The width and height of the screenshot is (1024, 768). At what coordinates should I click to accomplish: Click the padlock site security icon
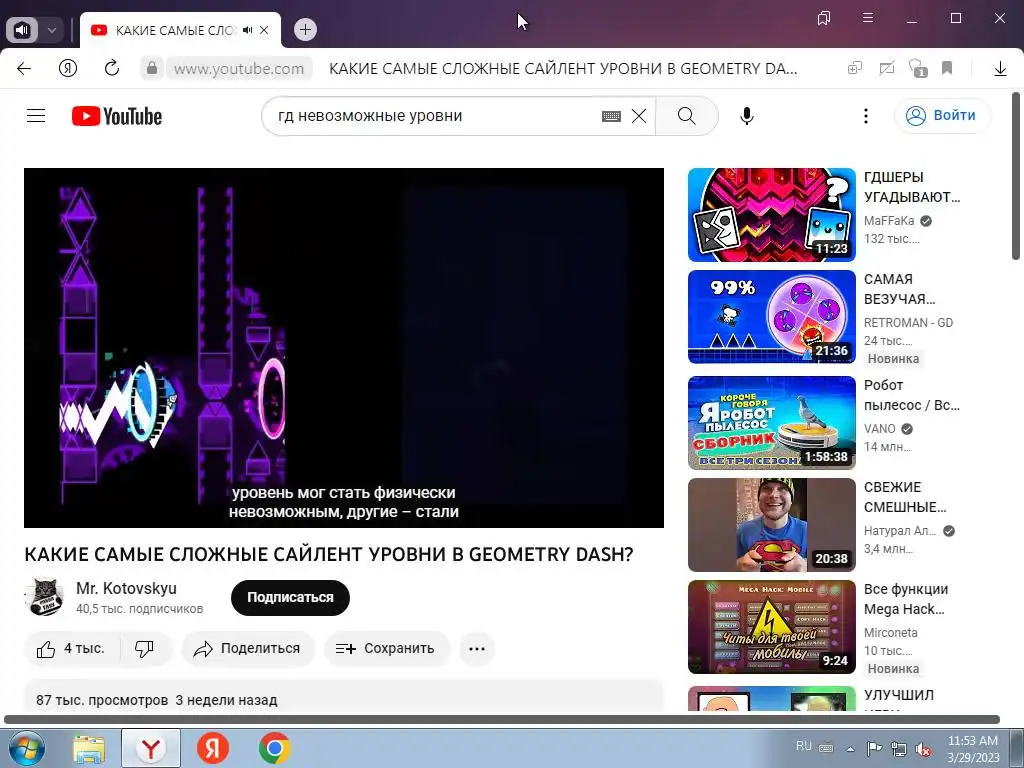point(152,68)
